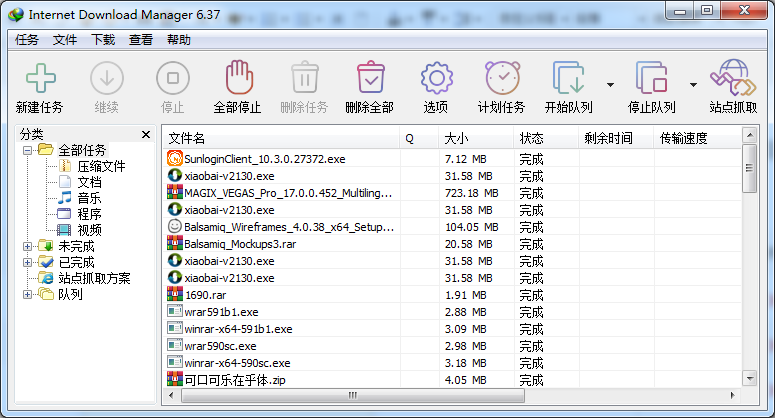Screen dimensions: 775x418
Task: Click the SunloginClient file icon
Action: pyautogui.click(x=174, y=158)
